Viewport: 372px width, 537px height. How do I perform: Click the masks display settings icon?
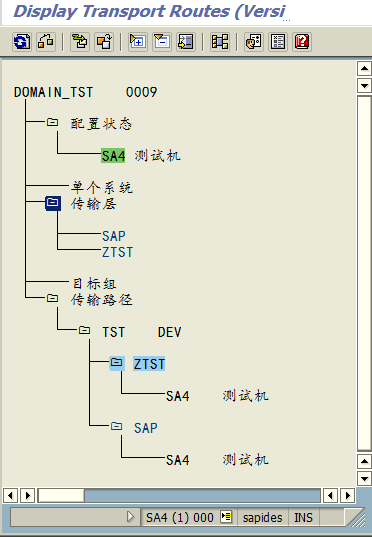[253, 42]
